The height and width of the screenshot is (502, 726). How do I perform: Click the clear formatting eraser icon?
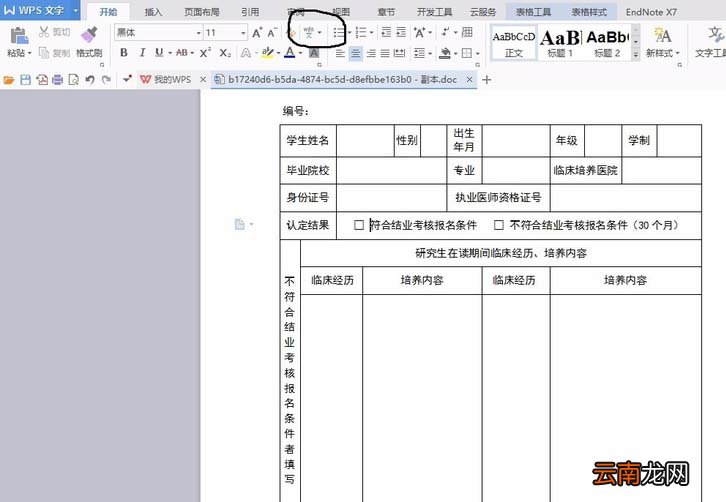pyautogui.click(x=291, y=32)
